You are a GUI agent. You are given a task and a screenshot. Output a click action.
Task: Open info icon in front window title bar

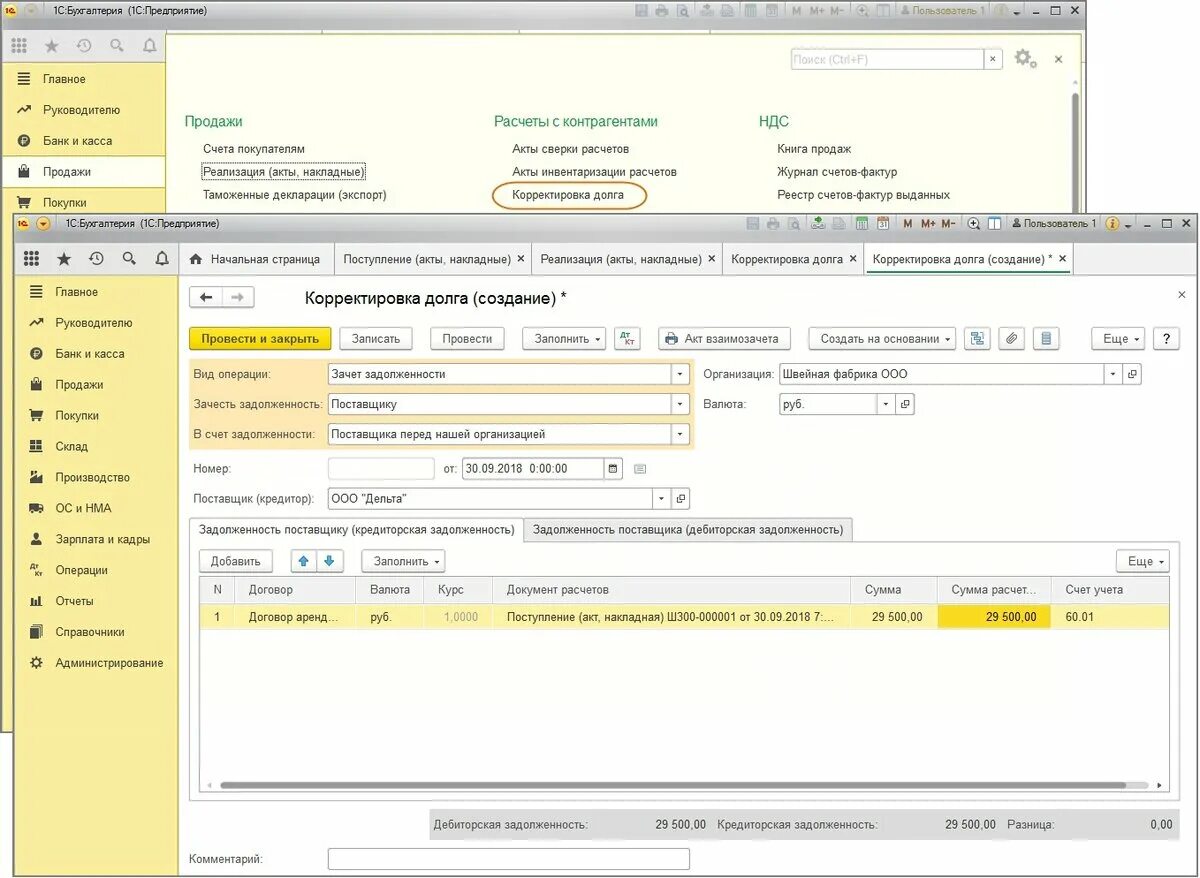(1113, 223)
